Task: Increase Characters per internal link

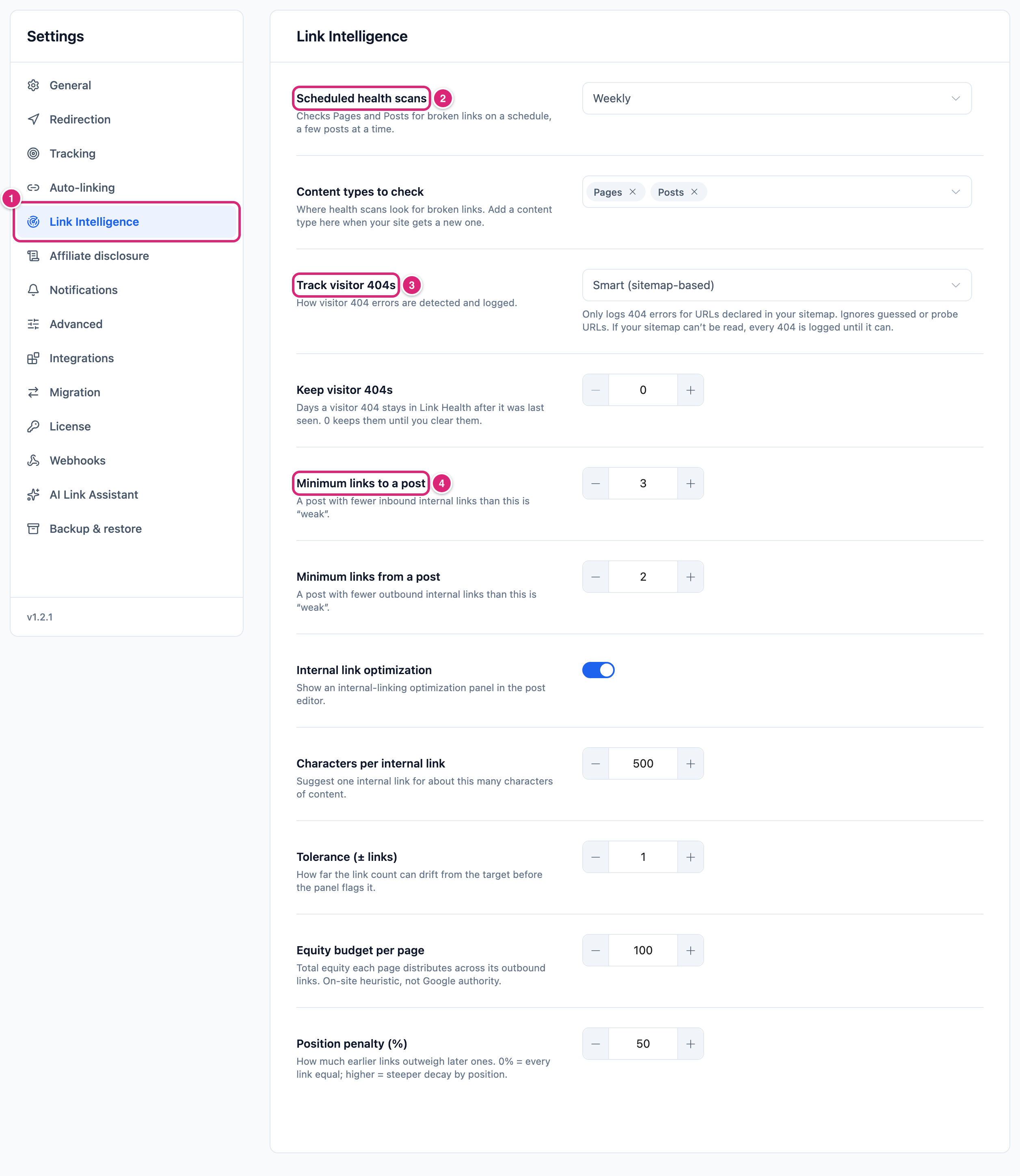Action: click(690, 763)
